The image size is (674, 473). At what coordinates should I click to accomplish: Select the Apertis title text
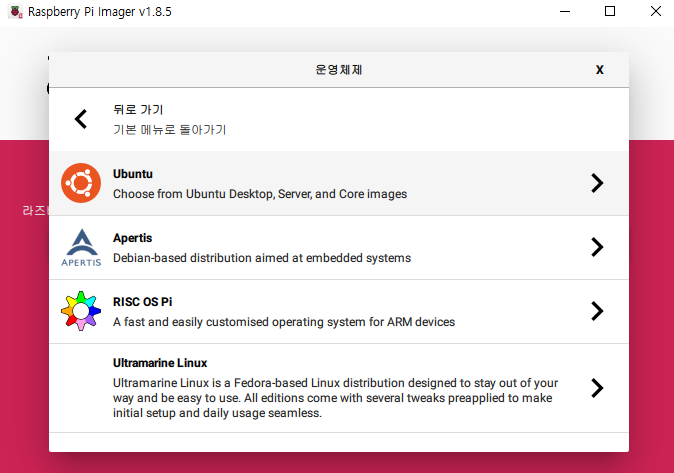pyautogui.click(x=132, y=238)
